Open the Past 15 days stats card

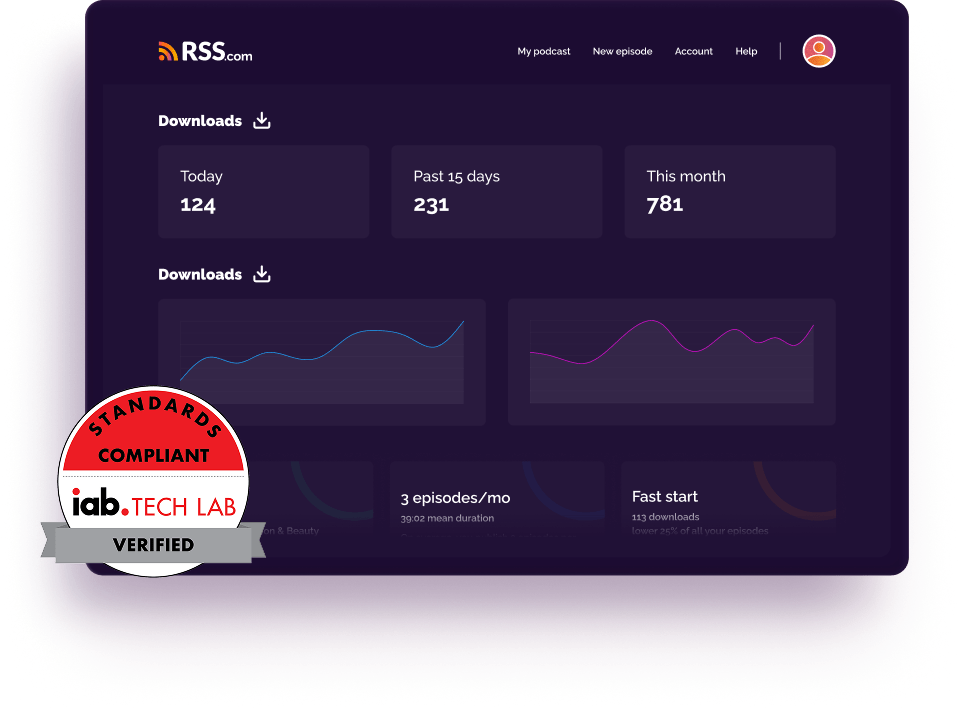coord(496,191)
